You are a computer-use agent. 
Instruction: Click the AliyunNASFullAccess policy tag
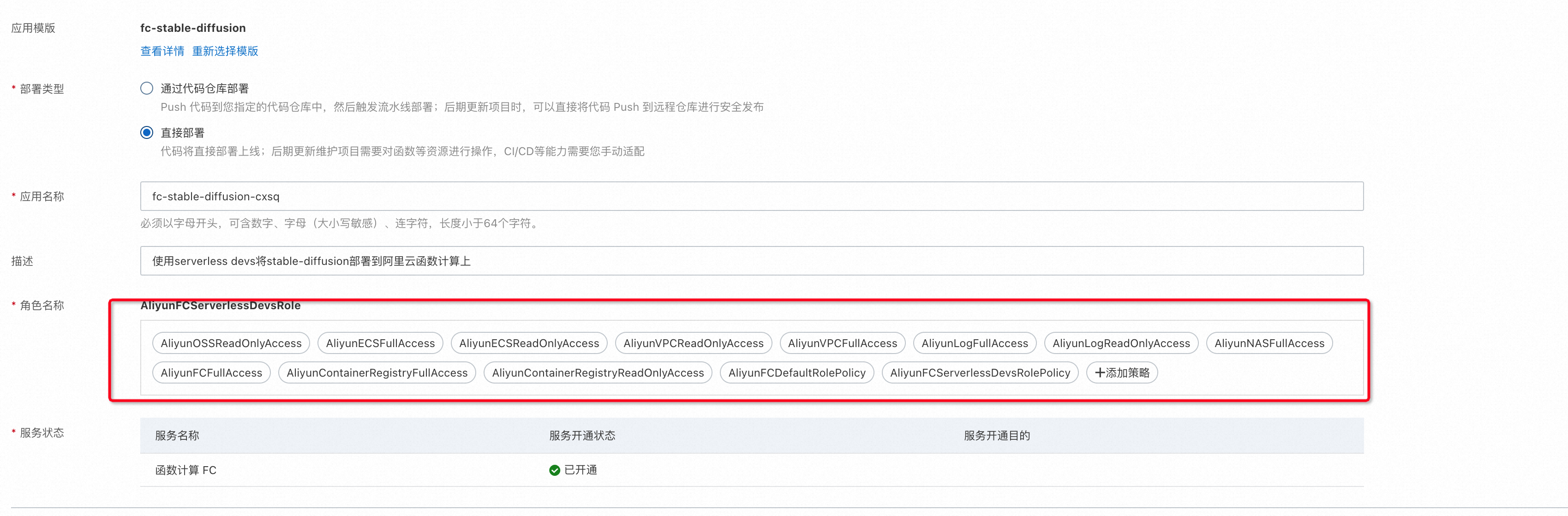click(x=1269, y=343)
